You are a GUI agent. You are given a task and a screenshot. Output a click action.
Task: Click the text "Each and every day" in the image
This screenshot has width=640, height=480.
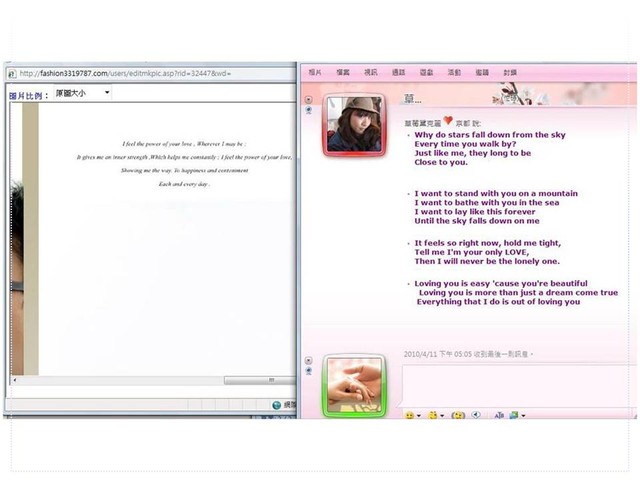tap(184, 184)
